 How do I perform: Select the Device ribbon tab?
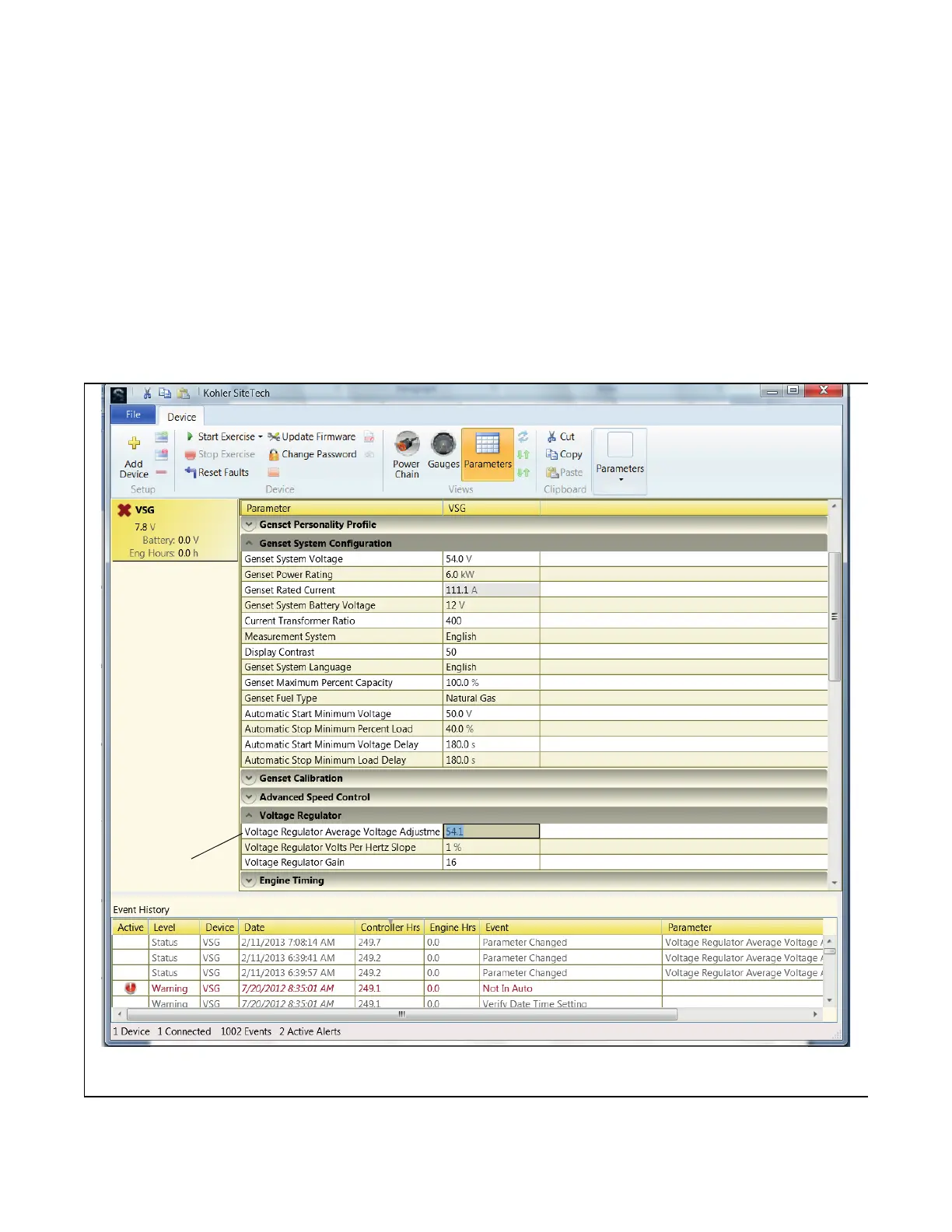tap(181, 417)
